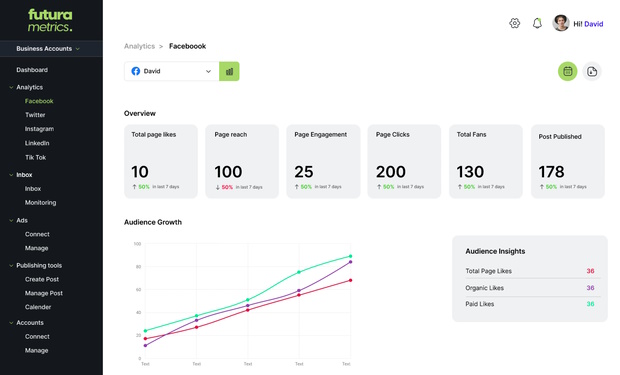Viewport: 620px width, 375px height.
Task: Open the green calendar date picker
Action: point(567,72)
